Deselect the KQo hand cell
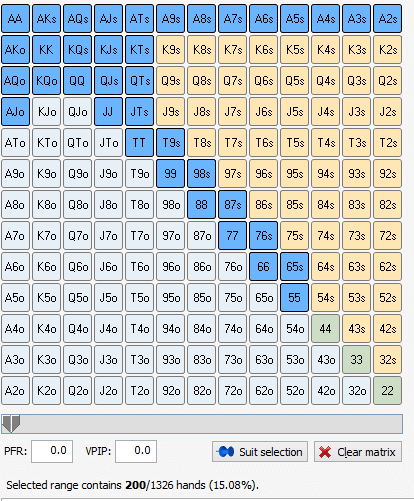The width and height of the screenshot is (414, 501). [x=46, y=81]
